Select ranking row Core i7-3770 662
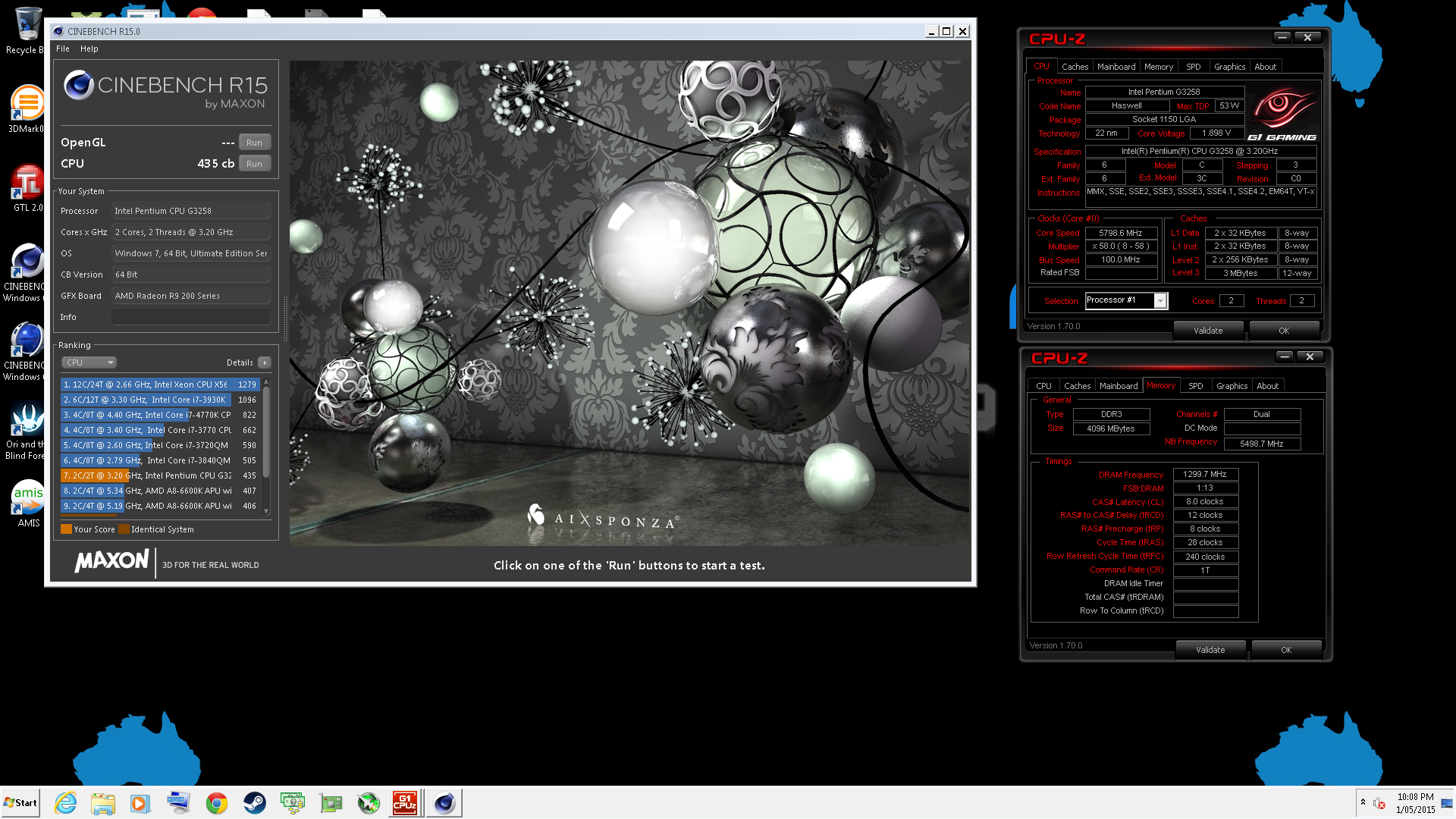The height and width of the screenshot is (819, 1456). click(161, 430)
